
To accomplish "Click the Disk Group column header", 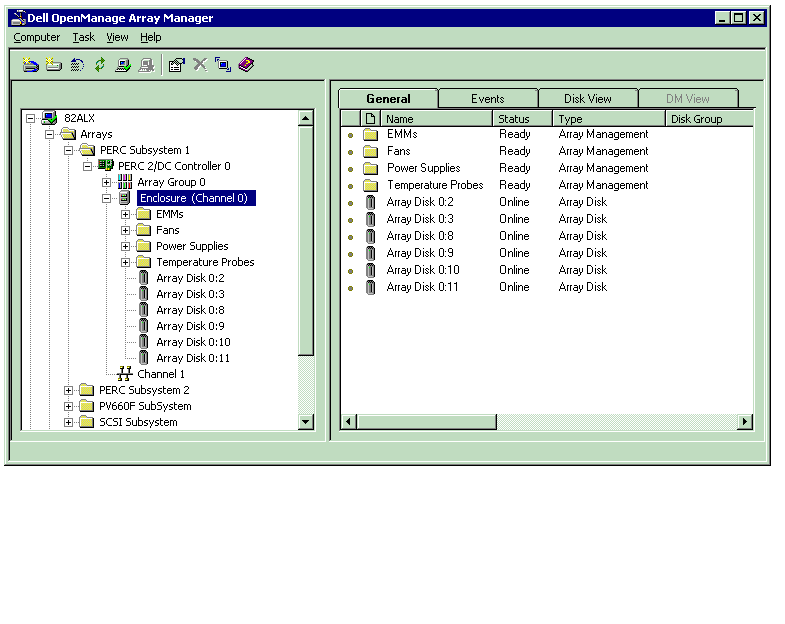I will 709,119.
